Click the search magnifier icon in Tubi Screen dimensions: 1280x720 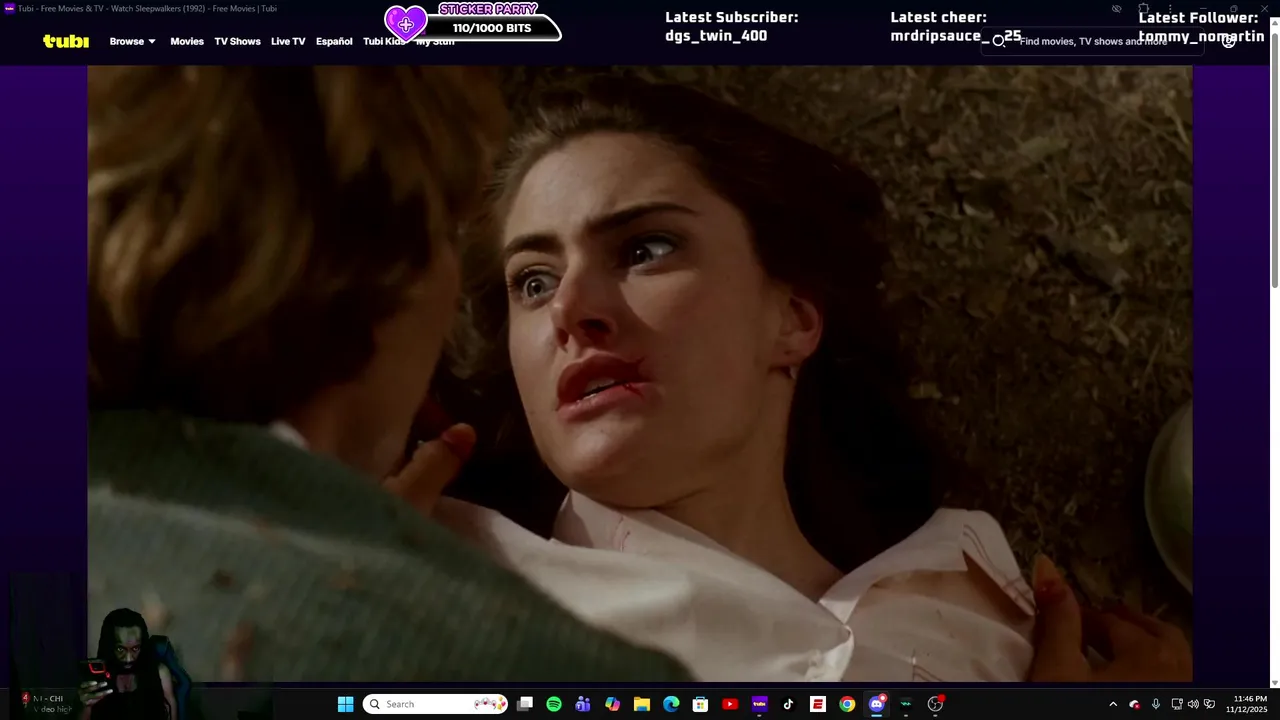click(998, 41)
